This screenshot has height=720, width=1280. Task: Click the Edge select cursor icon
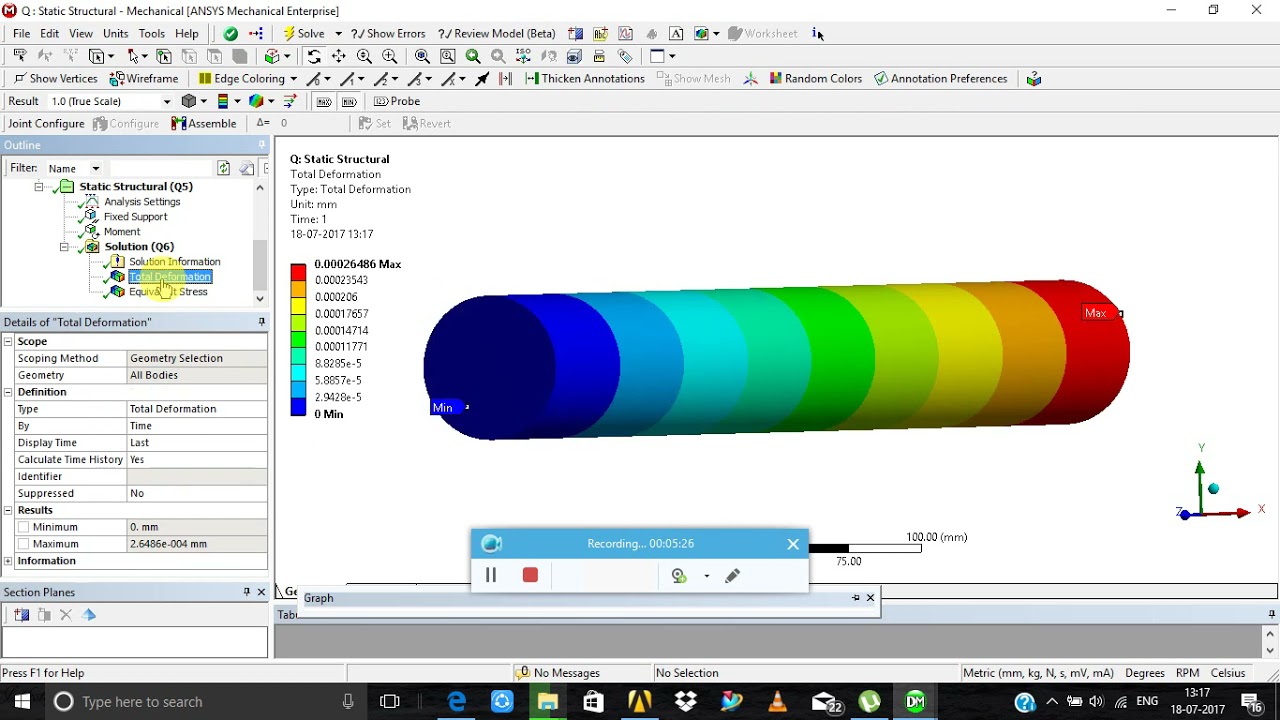pos(190,56)
